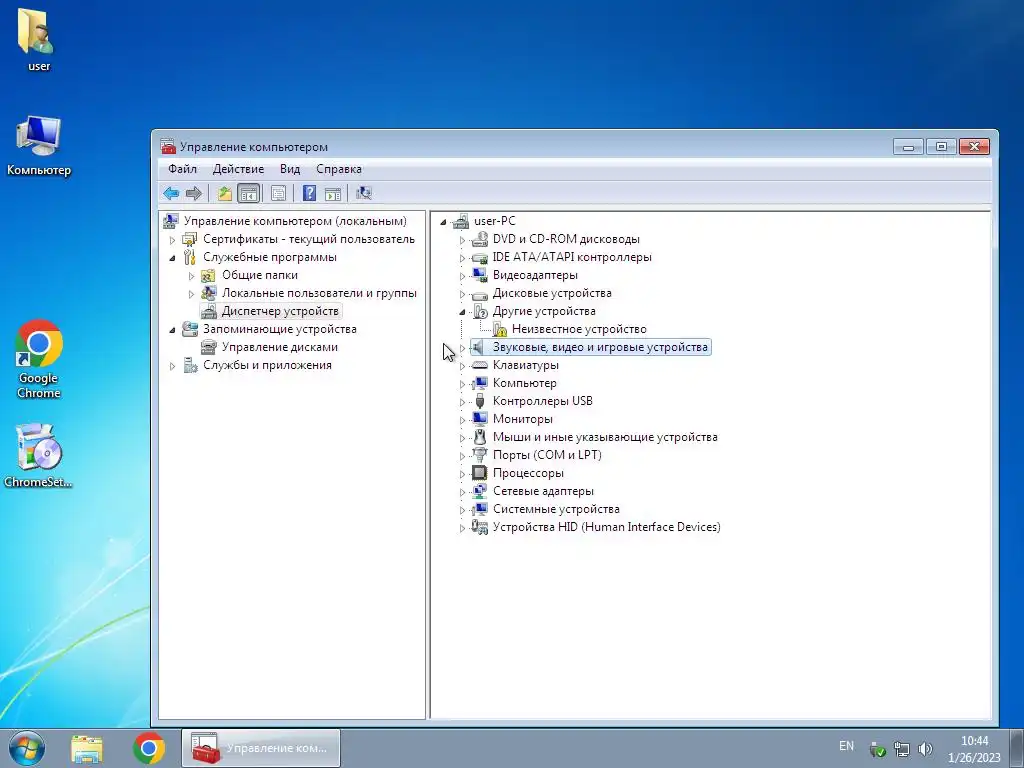Click the Клавиатуры keyboard icon
The width and height of the screenshot is (1024, 768).
click(479, 365)
